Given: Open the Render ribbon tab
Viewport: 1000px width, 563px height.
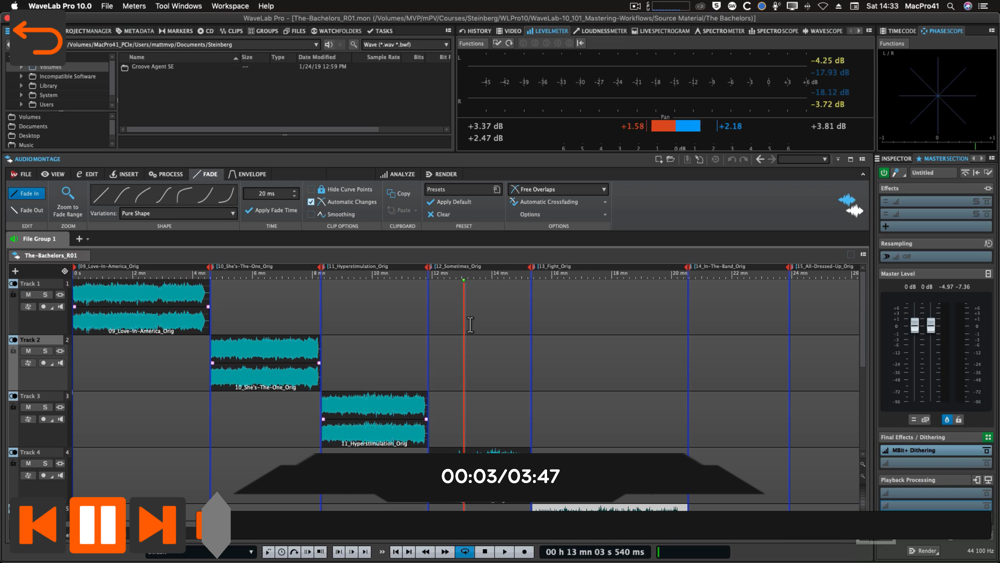Looking at the screenshot, I should (x=441, y=174).
